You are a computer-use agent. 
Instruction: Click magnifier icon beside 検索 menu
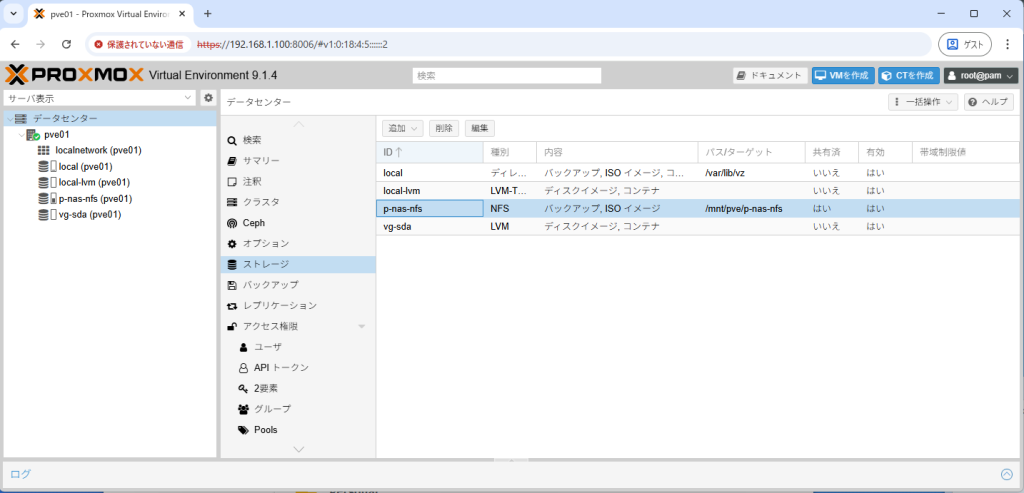(x=232, y=140)
